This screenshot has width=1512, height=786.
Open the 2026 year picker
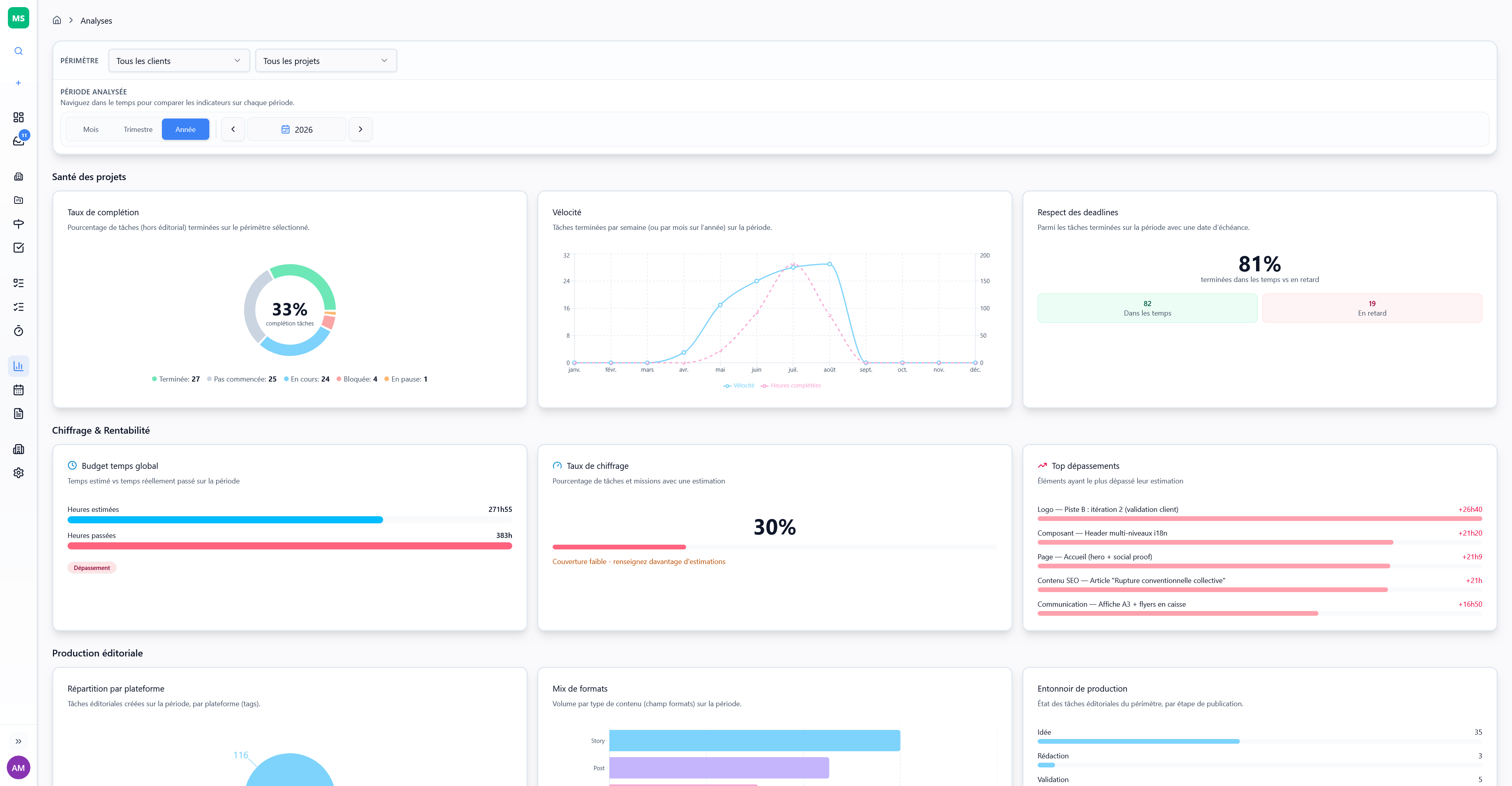296,130
